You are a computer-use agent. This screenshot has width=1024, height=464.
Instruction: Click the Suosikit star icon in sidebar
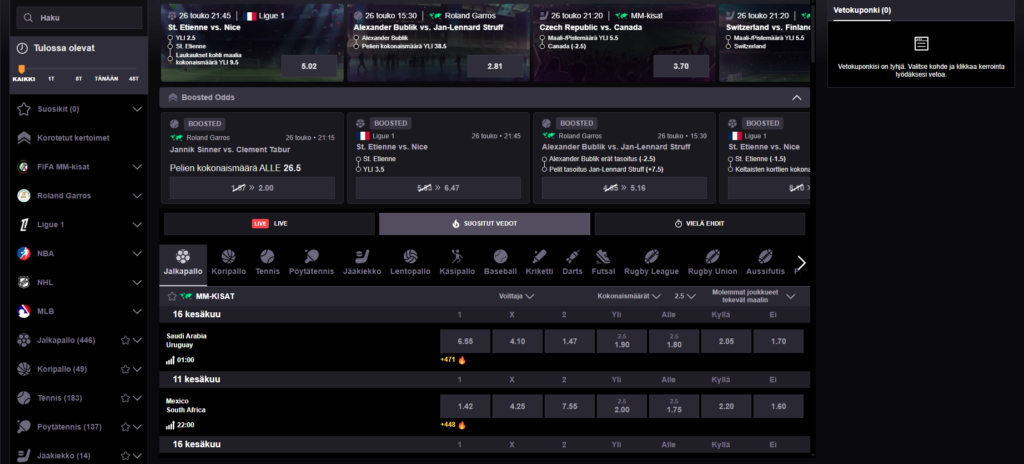pos(24,109)
